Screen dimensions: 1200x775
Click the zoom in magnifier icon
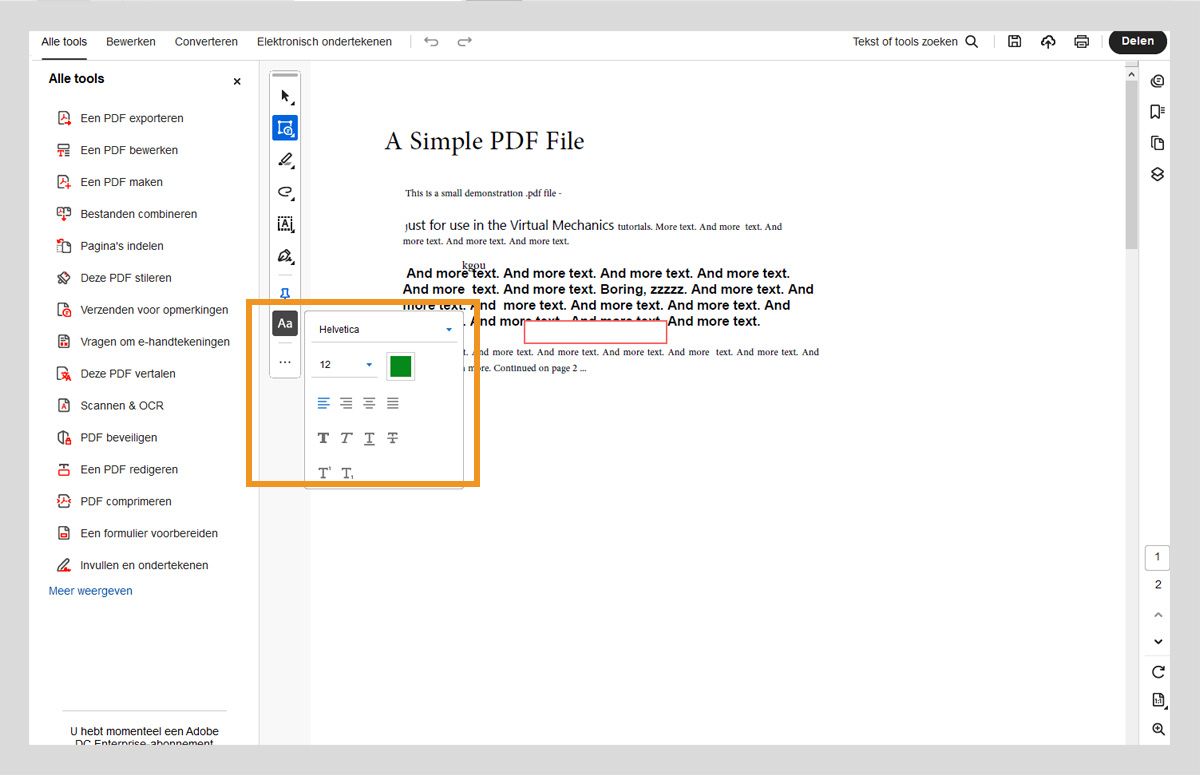click(1158, 729)
